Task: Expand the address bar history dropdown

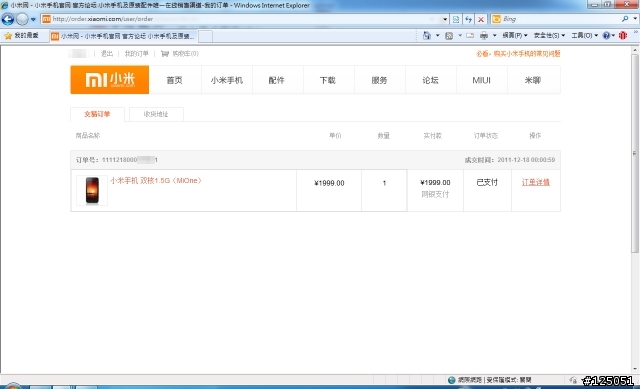Action: pos(445,19)
